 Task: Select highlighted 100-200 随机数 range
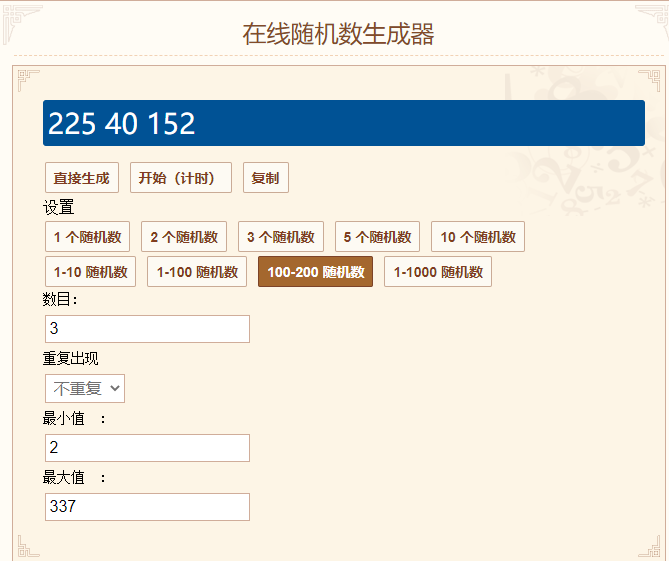pyautogui.click(x=315, y=271)
